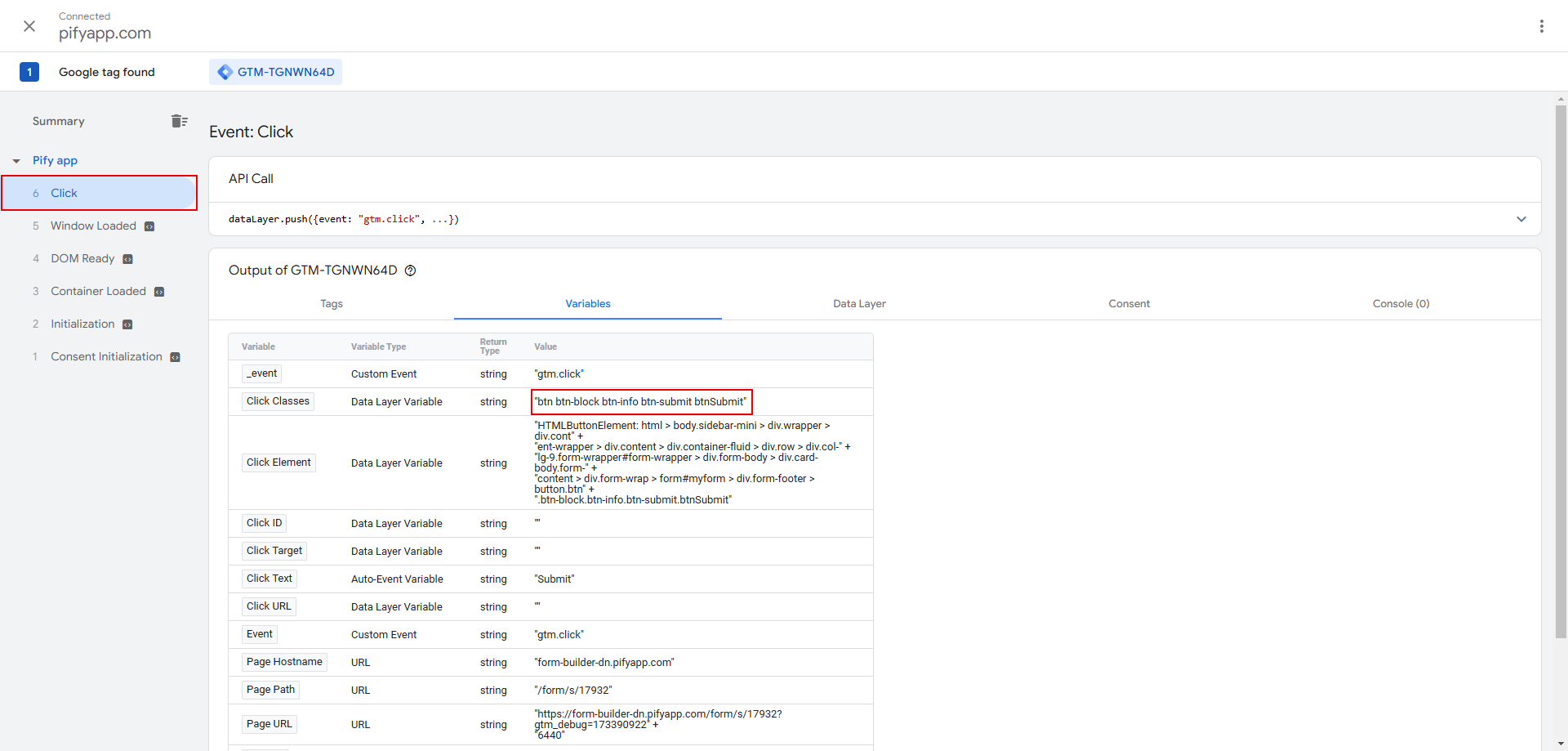Open the Summary view
Image resolution: width=1568 pixels, height=751 pixels.
click(x=59, y=121)
